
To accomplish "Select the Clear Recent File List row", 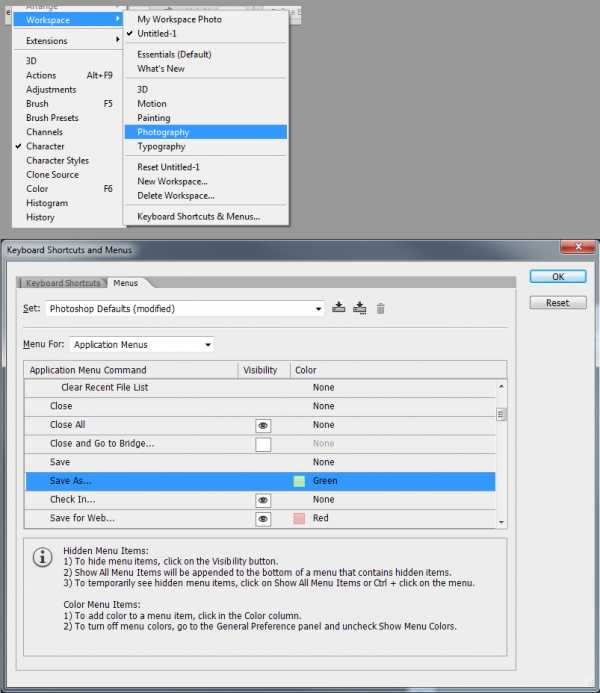I will click(x=105, y=387).
